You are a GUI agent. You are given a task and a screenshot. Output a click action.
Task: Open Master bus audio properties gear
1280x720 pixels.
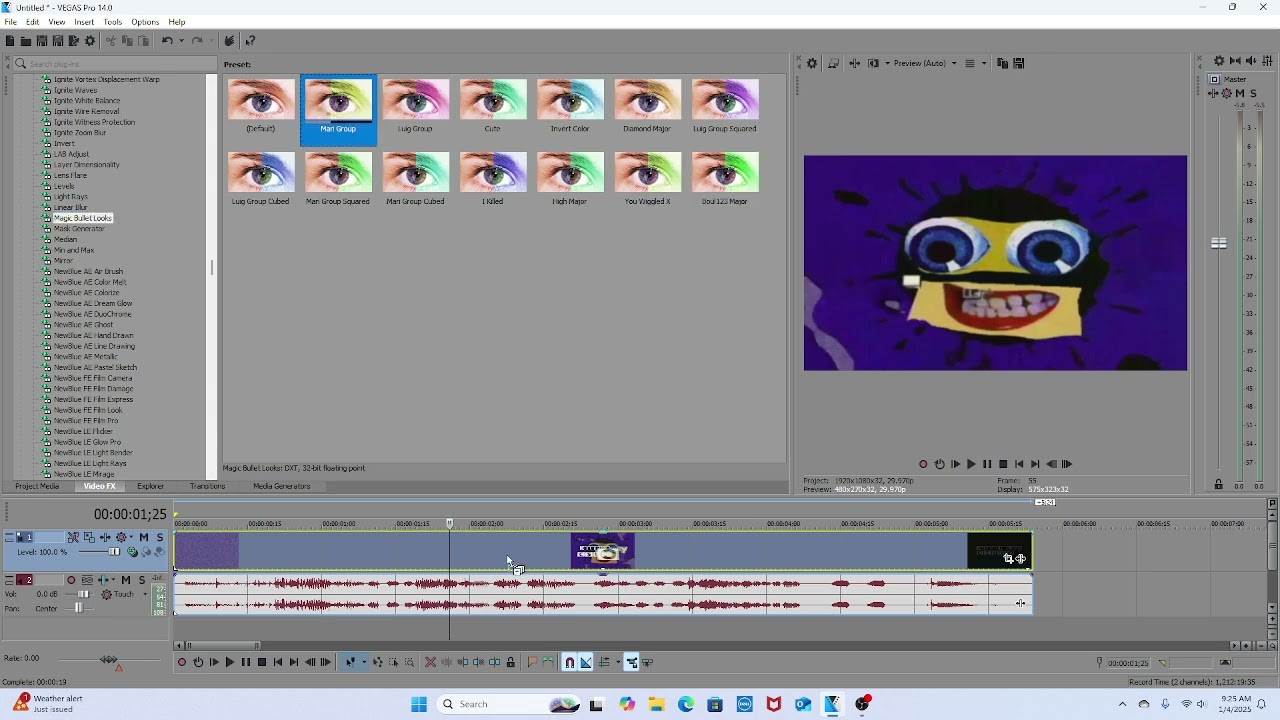tap(1220, 62)
